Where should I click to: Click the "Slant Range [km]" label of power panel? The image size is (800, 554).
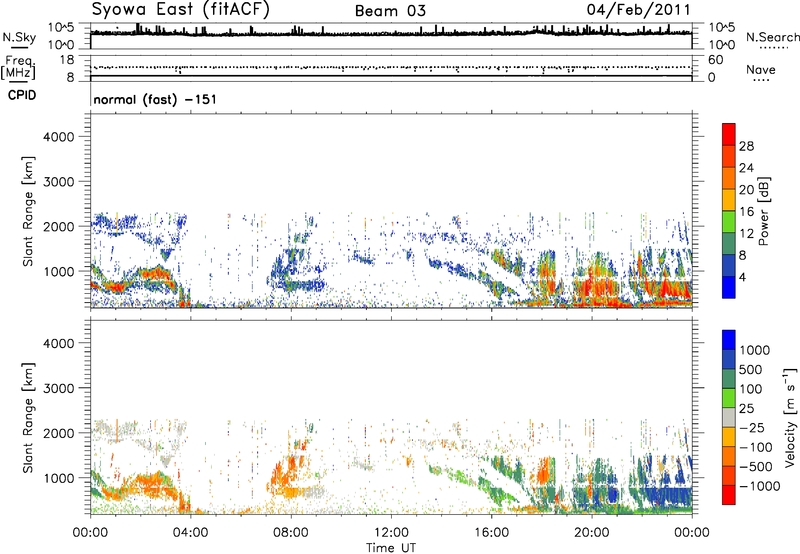point(28,211)
